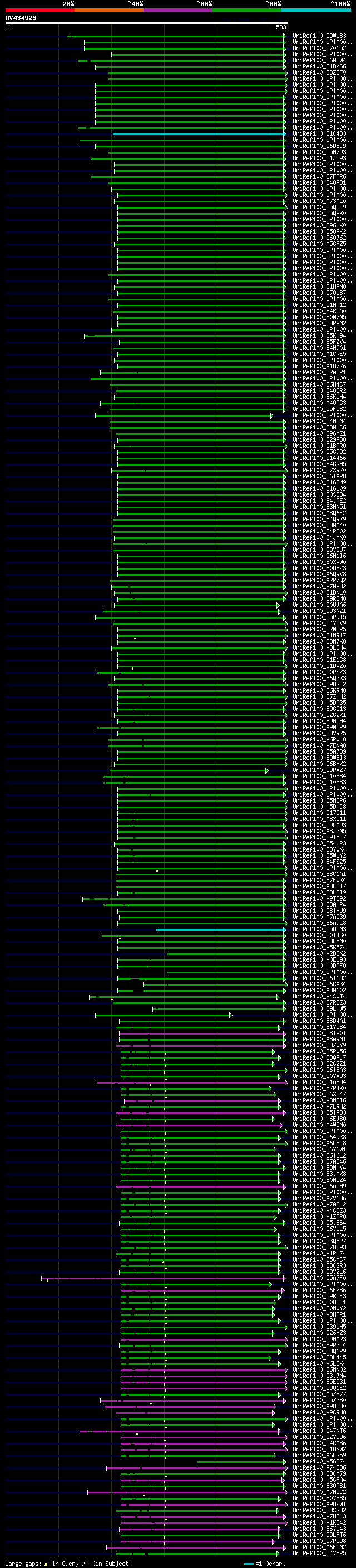Select hit UniRef100_O70152
This screenshot has width=356, height=1568.
[x=319, y=48]
